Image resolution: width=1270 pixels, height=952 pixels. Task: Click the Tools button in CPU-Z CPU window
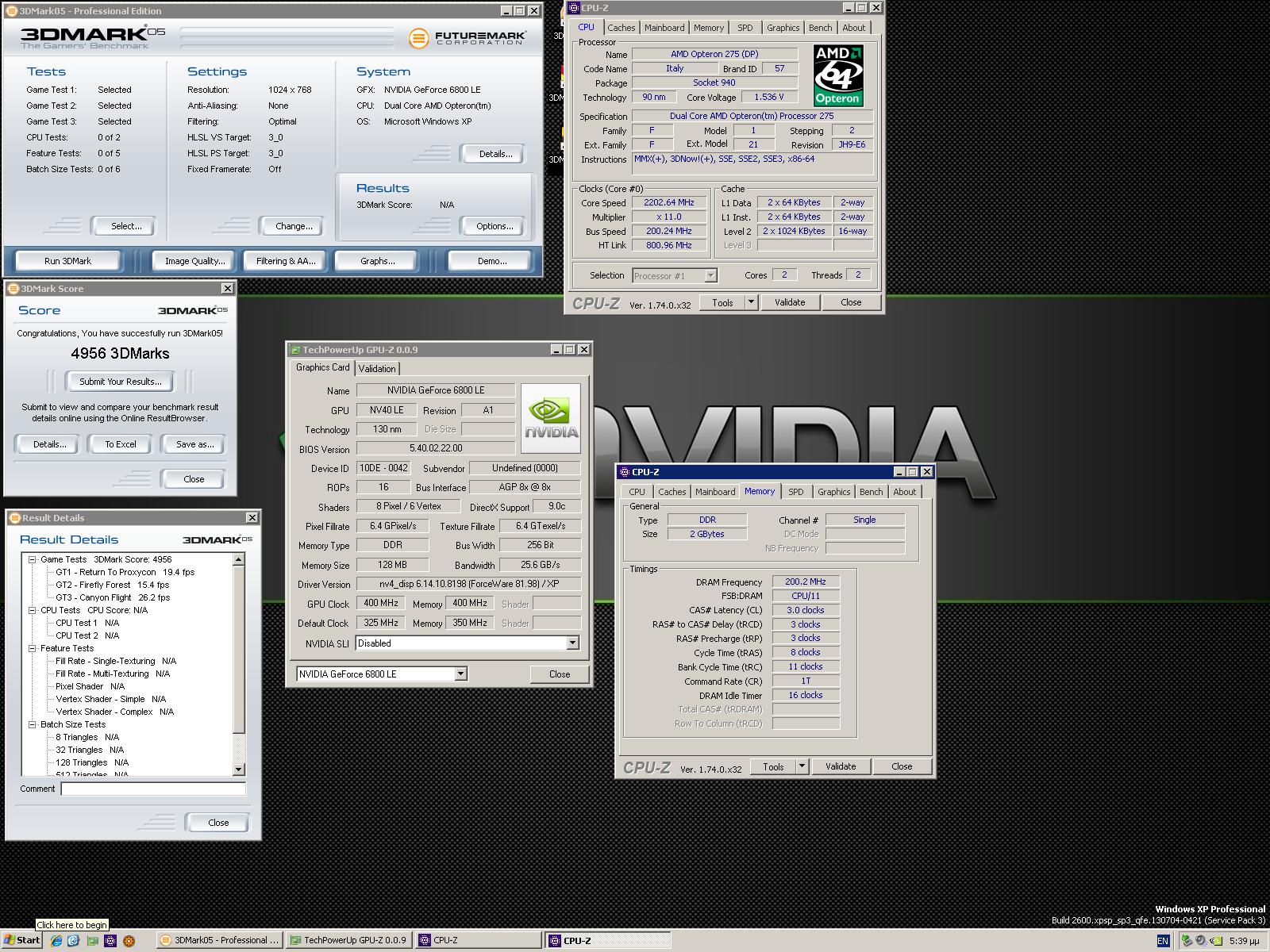(722, 302)
